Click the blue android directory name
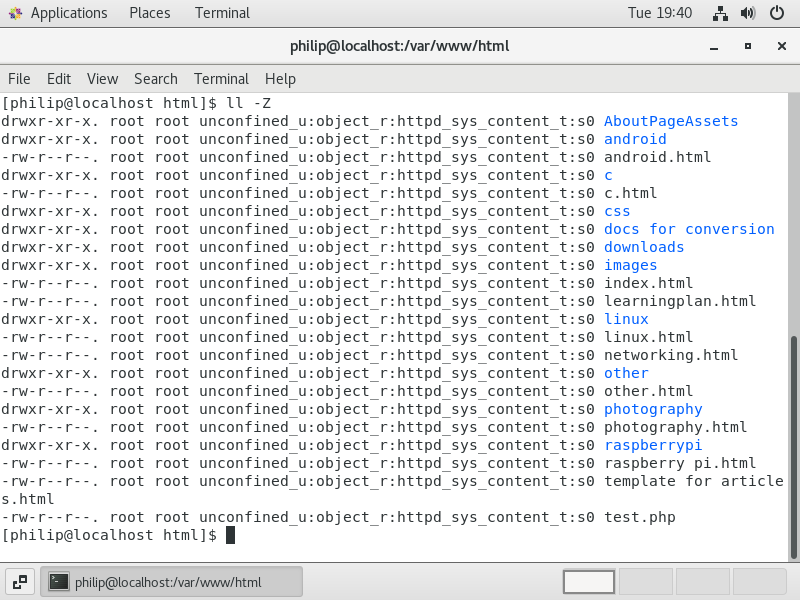Viewport: 800px width, 600px height. point(635,139)
